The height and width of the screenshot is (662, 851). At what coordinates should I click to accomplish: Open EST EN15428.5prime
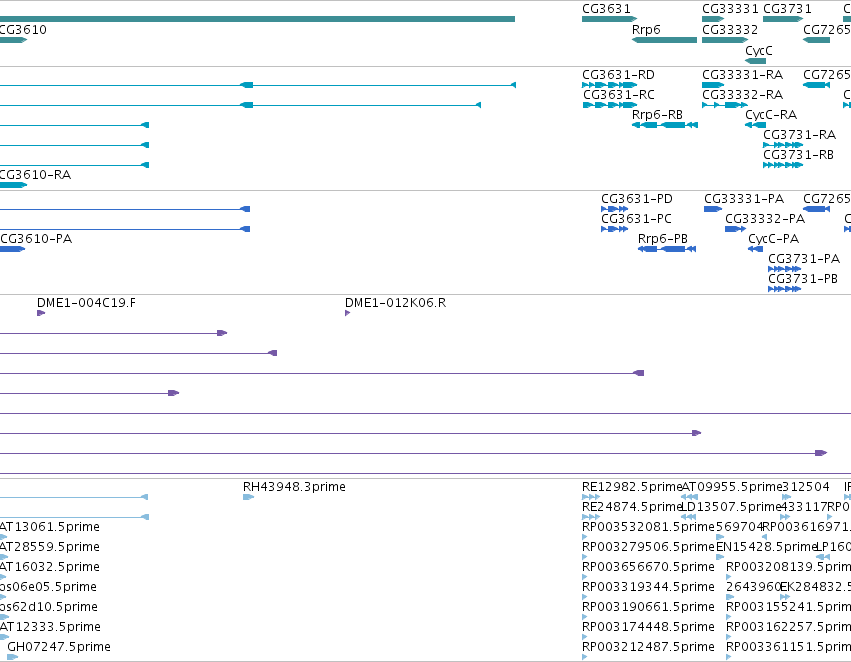tap(766, 547)
